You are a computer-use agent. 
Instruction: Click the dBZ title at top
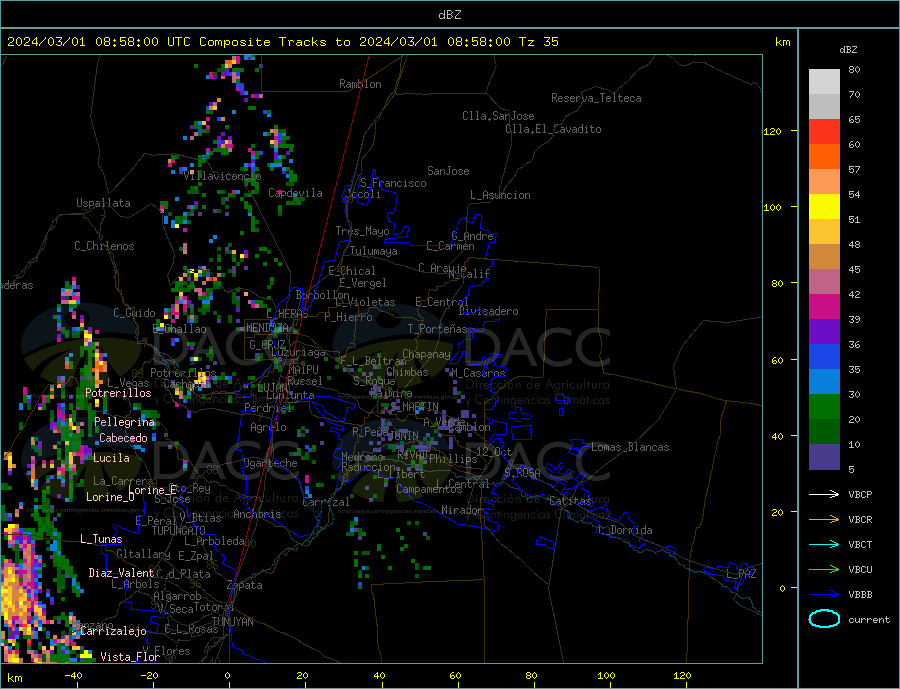pos(449,15)
